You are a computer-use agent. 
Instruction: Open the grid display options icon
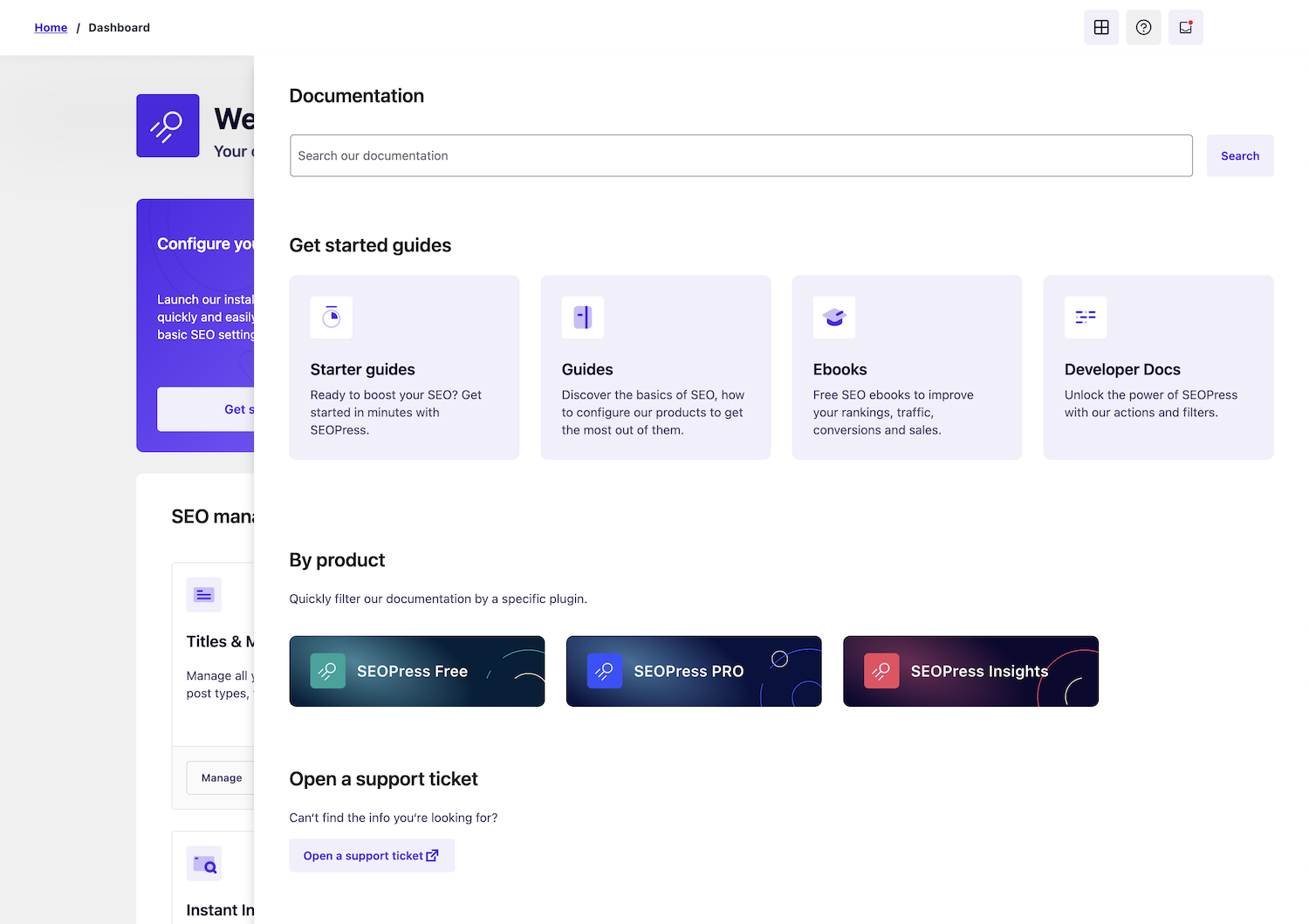click(1101, 28)
